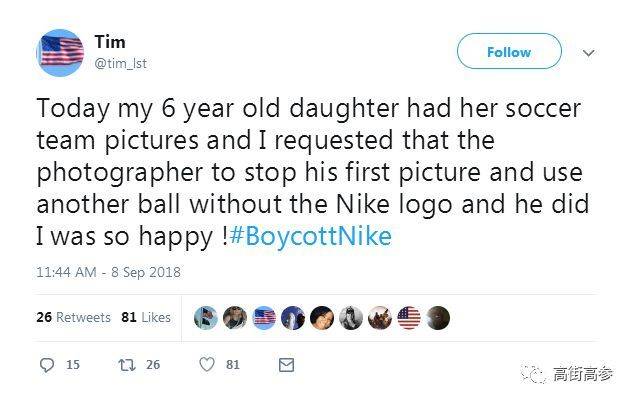633x402 pixels.
Task: Open Tim's flag profile avatar
Action: pos(60,52)
